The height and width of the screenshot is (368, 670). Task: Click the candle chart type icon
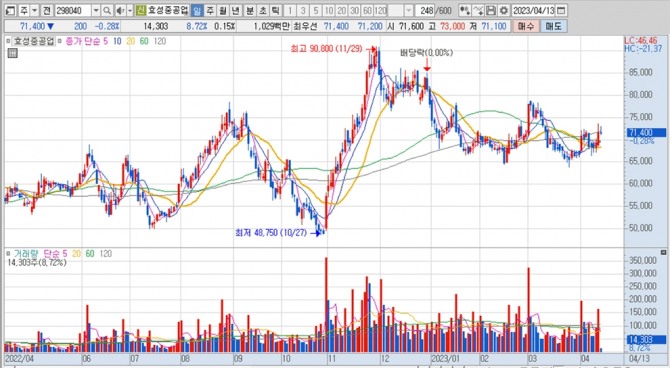pyautogui.click(x=465, y=10)
